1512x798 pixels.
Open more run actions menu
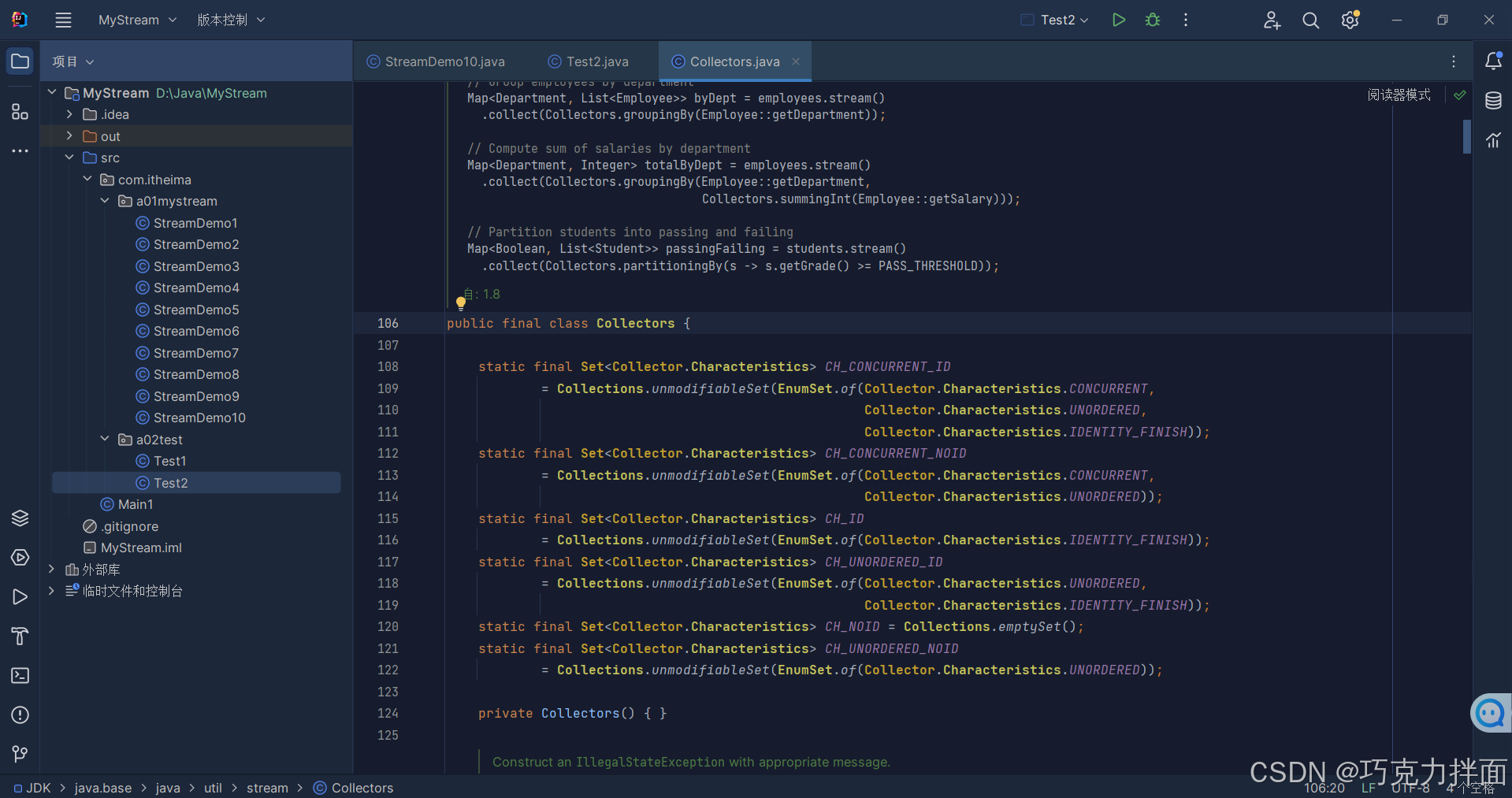(x=1186, y=20)
